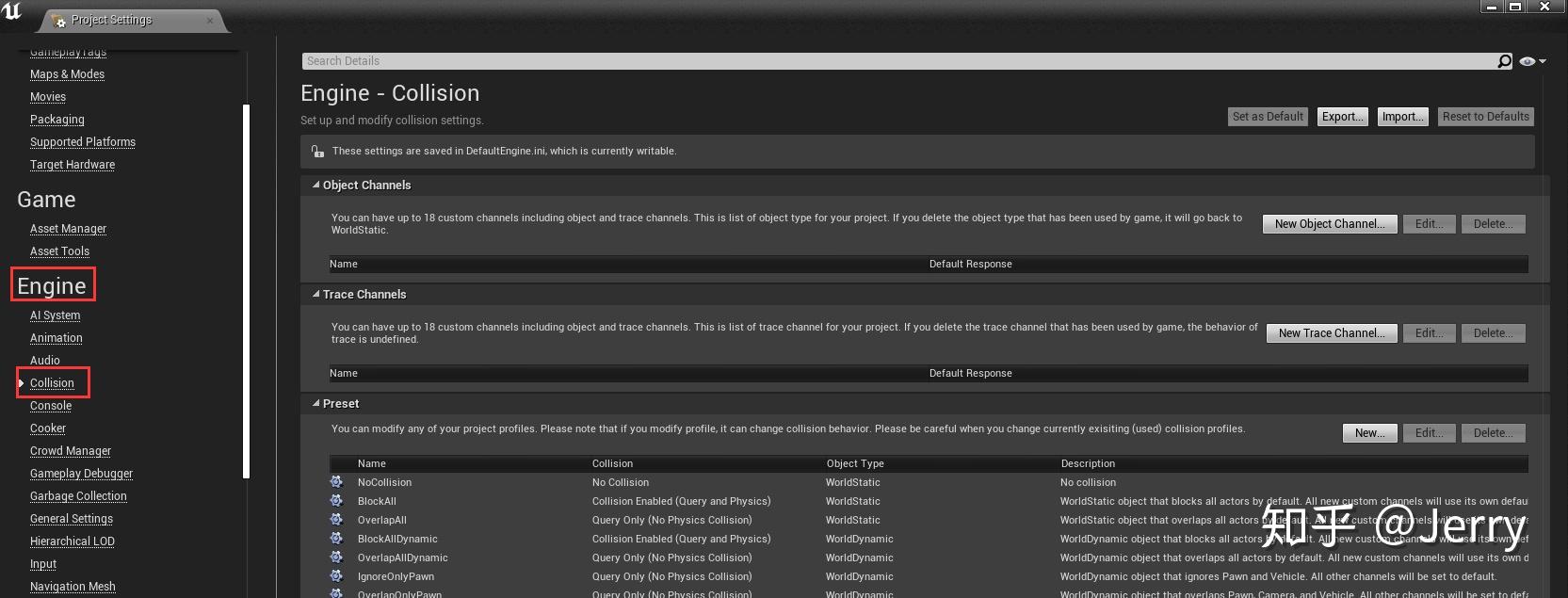This screenshot has height=598, width=1568.
Task: Open Packaging settings
Action: point(57,120)
